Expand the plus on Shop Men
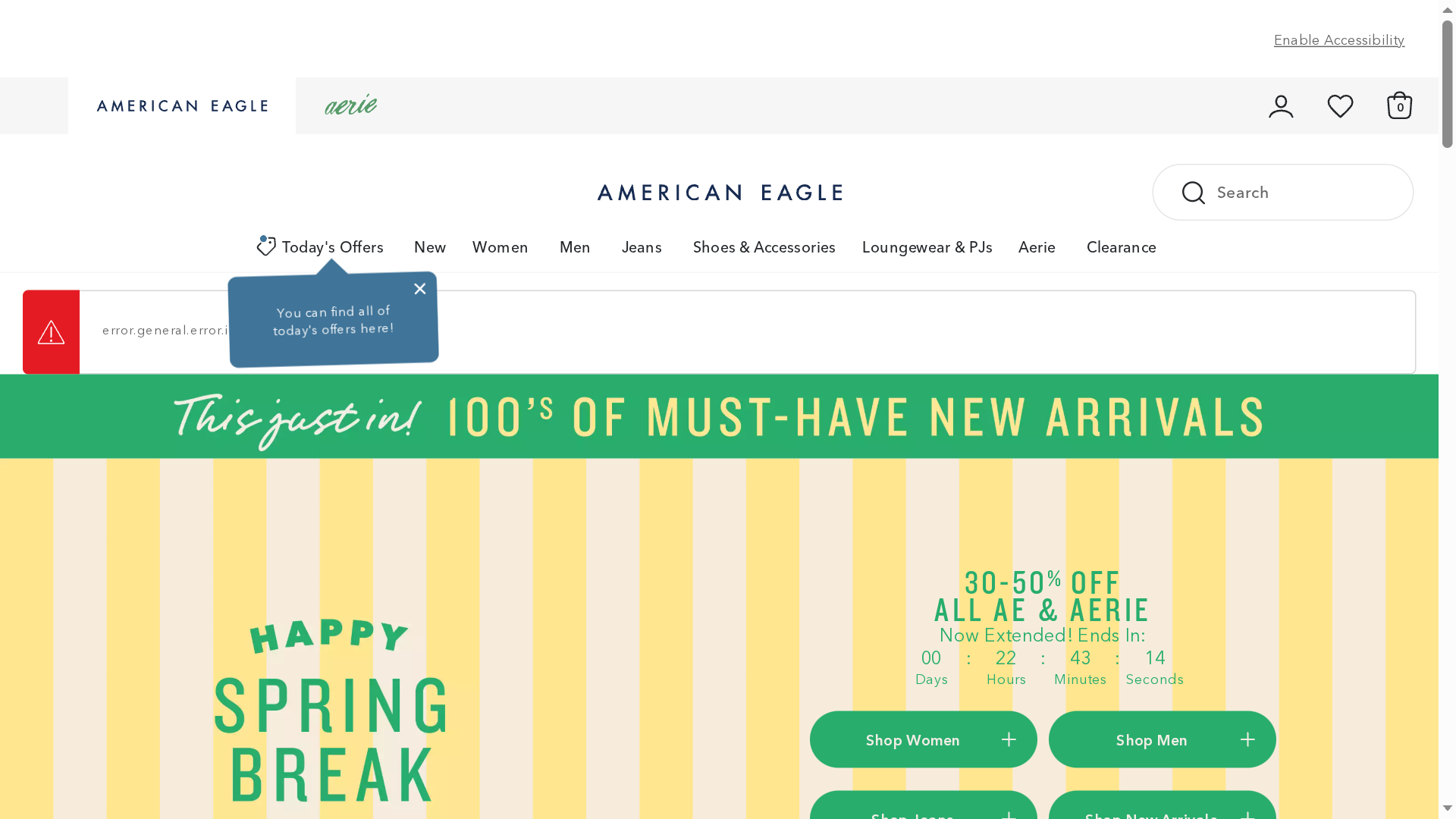1456x819 pixels. (1247, 739)
